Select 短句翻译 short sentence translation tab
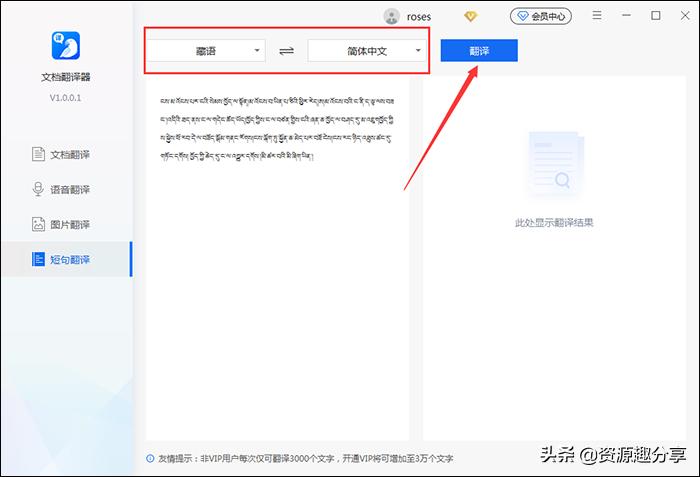The width and height of the screenshot is (700, 477). click(66, 259)
